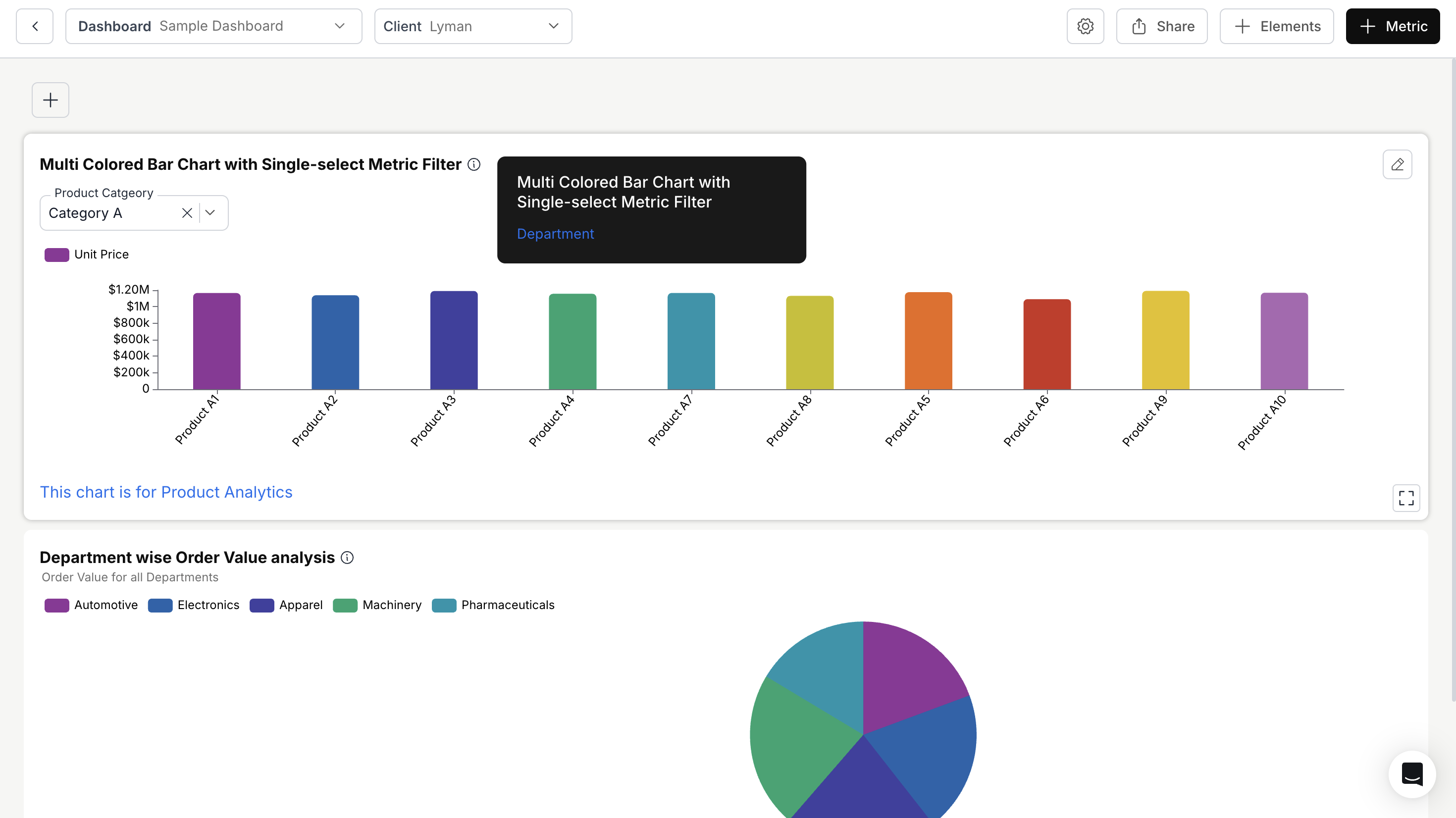Click the orange Product A5 bar

928,341
